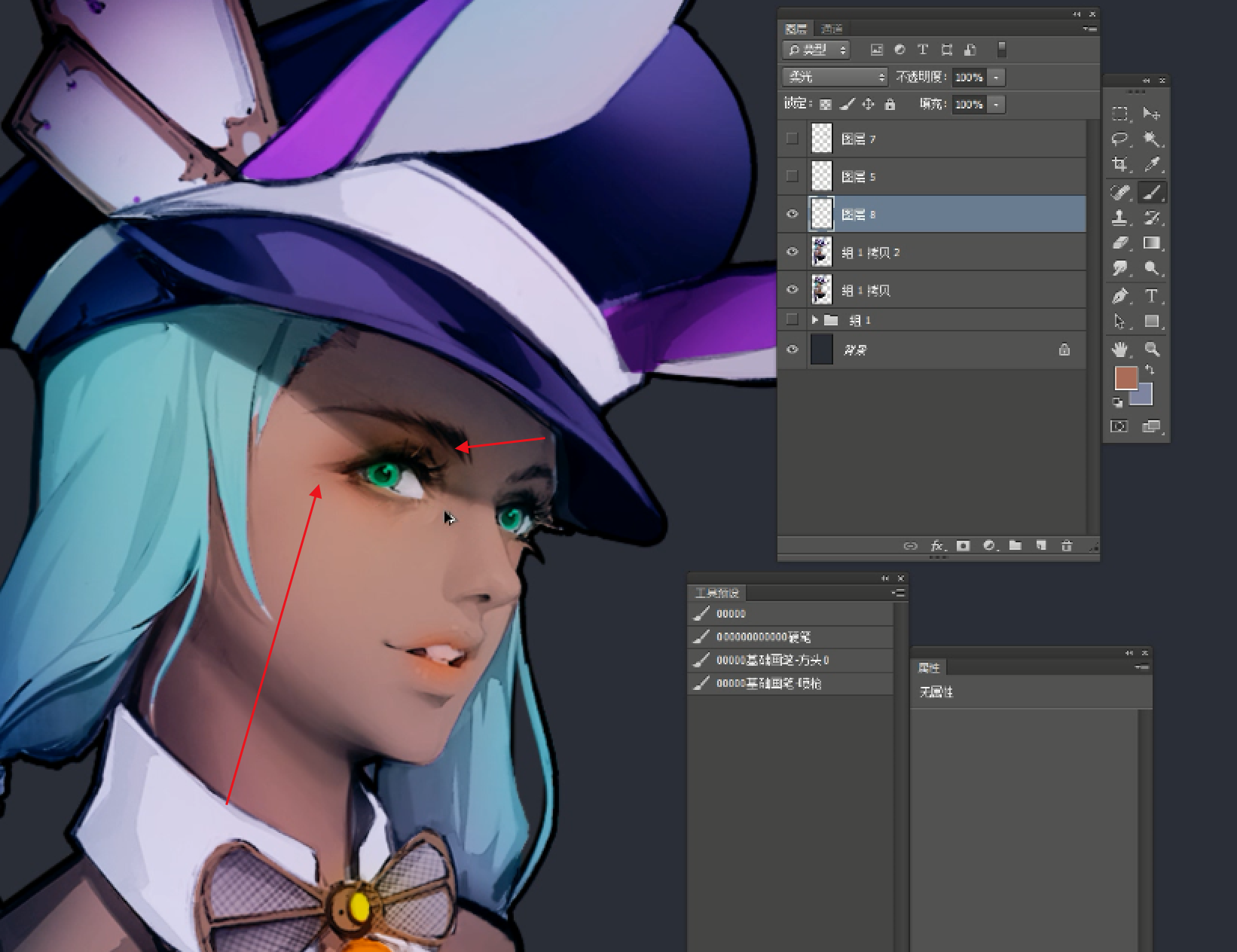This screenshot has height=952, width=1237.
Task: Select the Magic Wand tool
Action: tap(1152, 139)
